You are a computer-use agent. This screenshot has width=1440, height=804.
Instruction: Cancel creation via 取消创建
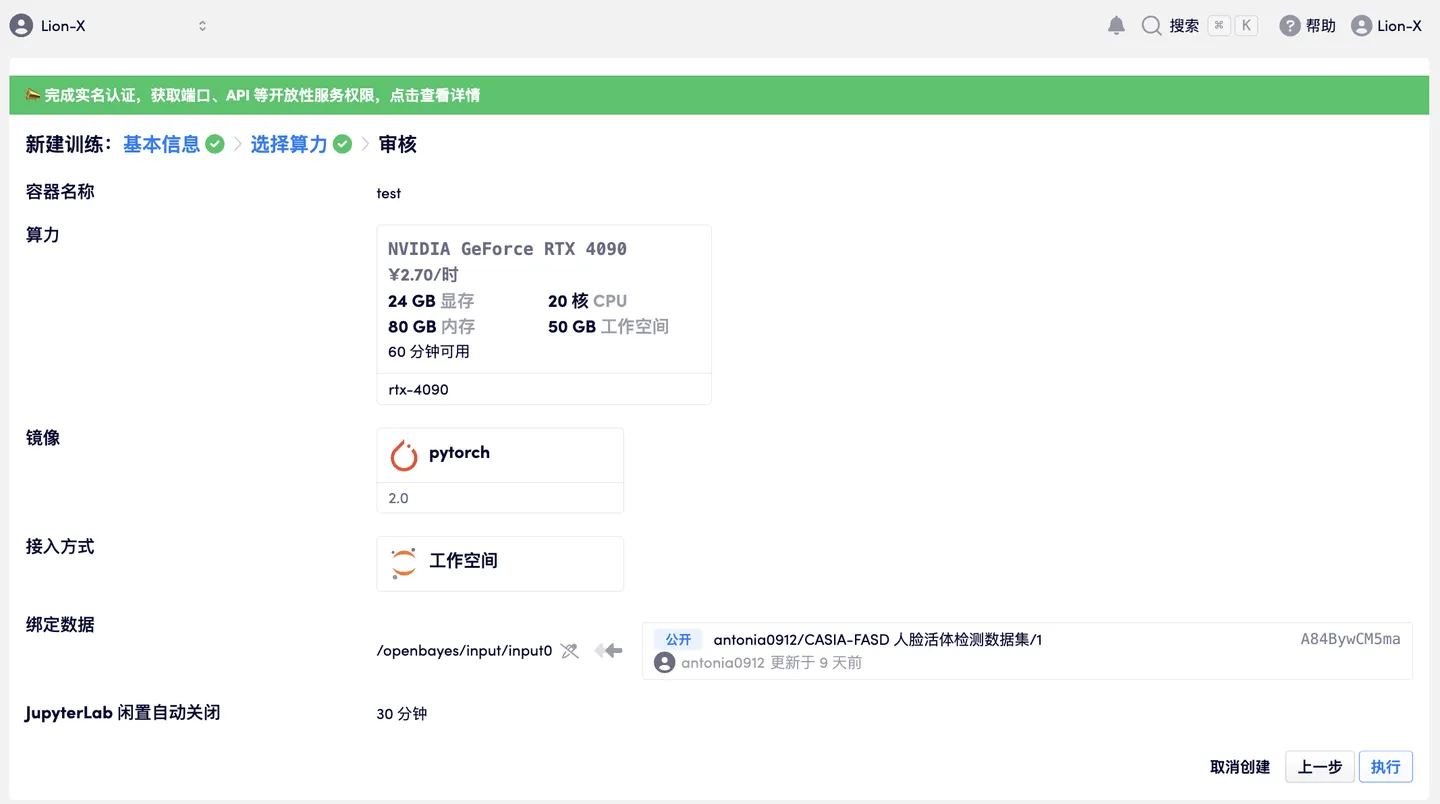point(1239,766)
